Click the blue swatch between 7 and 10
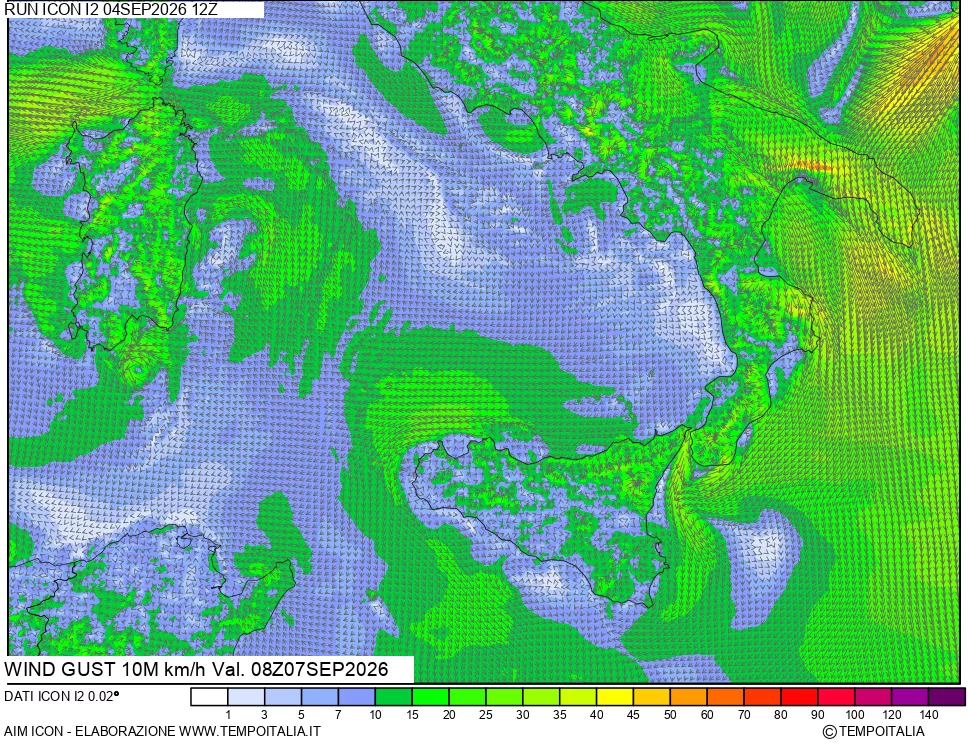Viewport: 968px width, 745px height. click(x=357, y=697)
